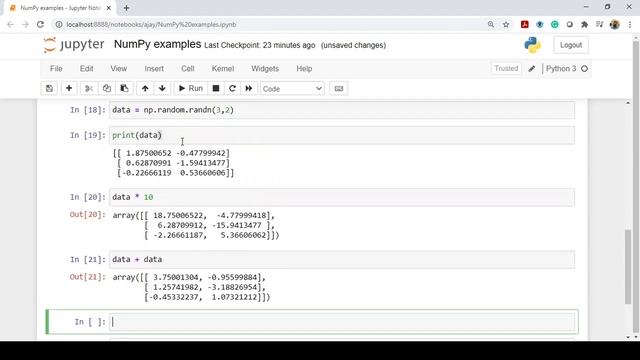Rename the notebook title NumPy examples
640x360 pixels.
pos(158,44)
